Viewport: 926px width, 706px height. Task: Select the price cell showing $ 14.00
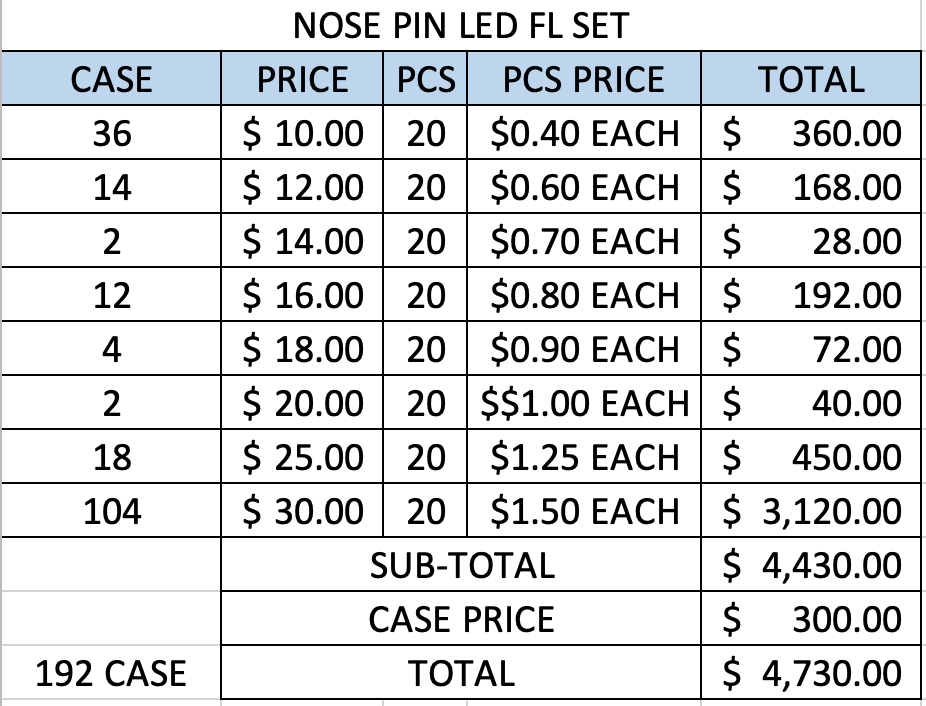(303, 241)
